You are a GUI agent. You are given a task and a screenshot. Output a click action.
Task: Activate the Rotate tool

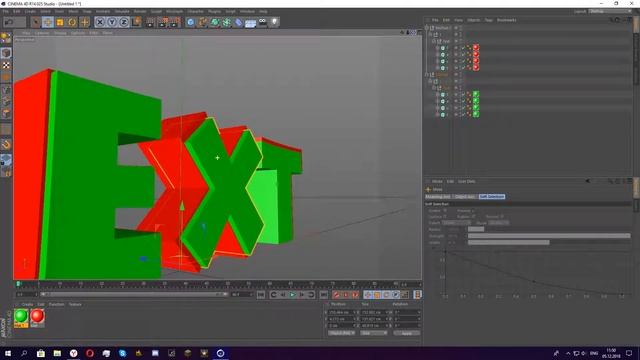(72, 22)
